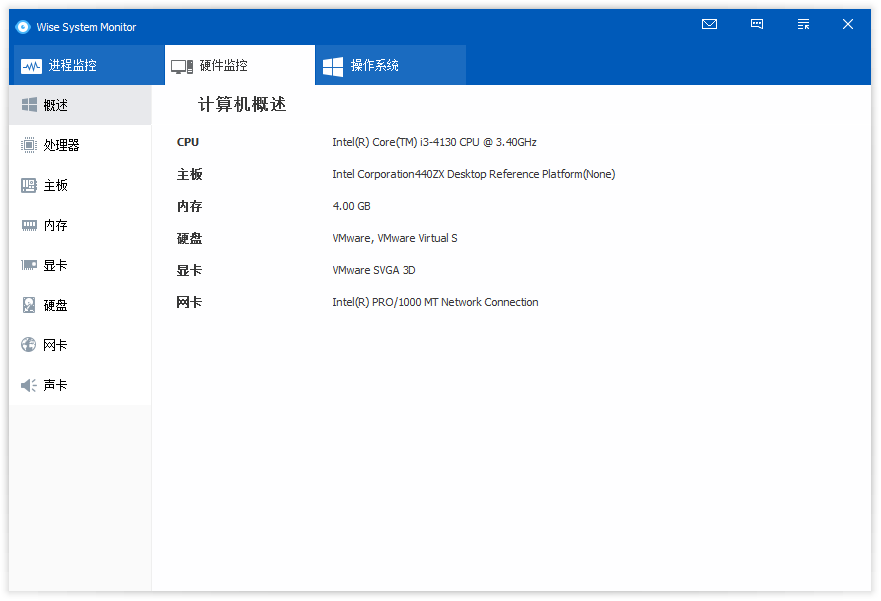881x601 pixels.
Task: Open the 内存 sidebar section
Action: click(80, 225)
